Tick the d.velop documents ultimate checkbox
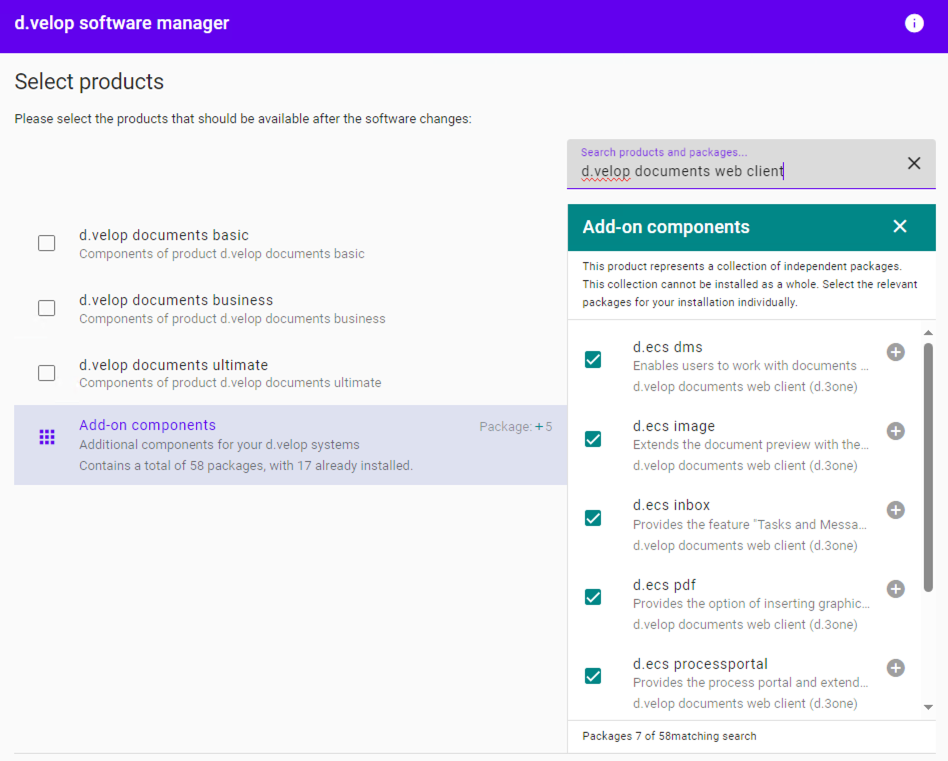The image size is (948, 761). click(x=47, y=373)
